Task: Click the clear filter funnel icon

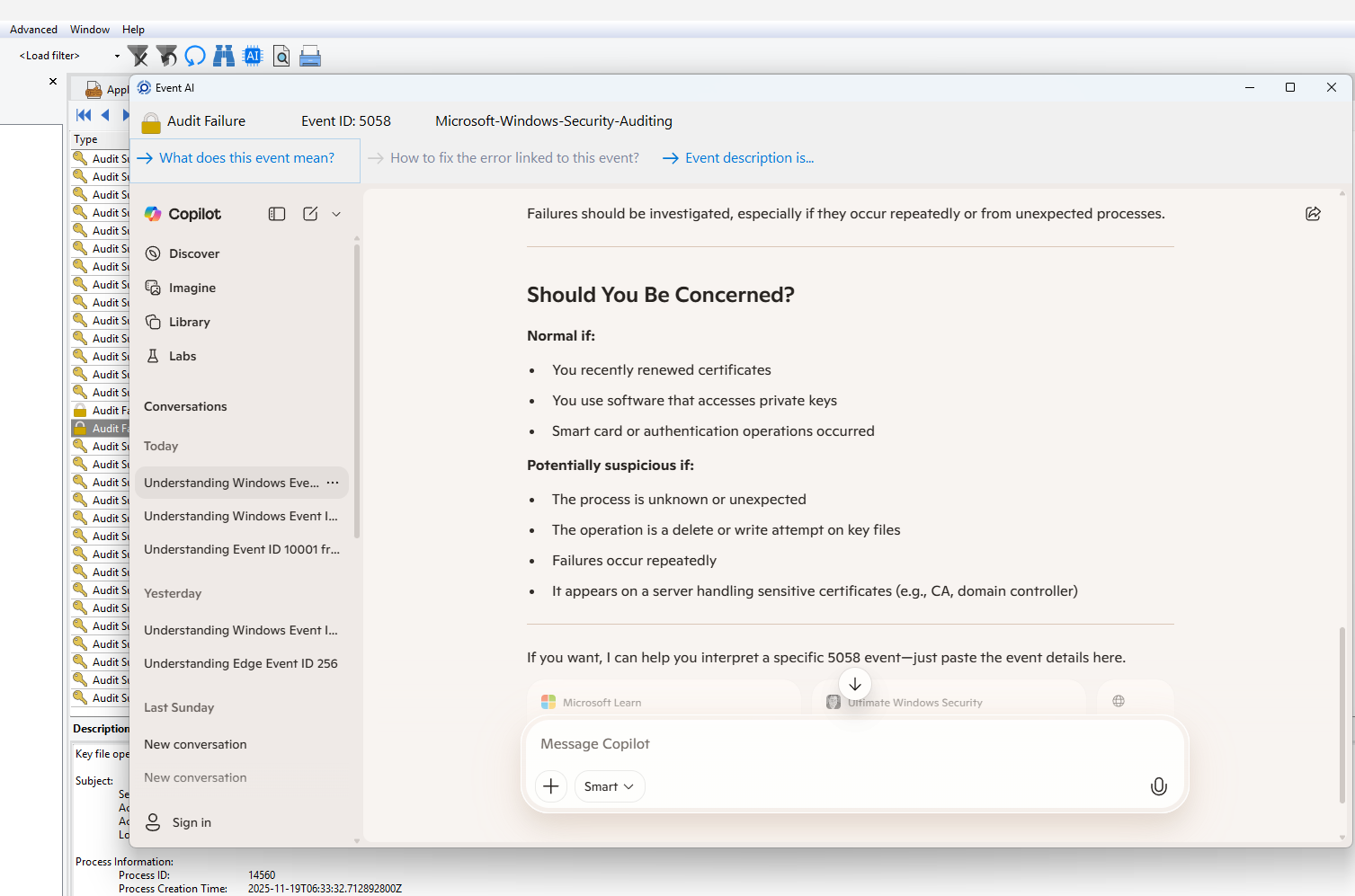Action: click(138, 57)
